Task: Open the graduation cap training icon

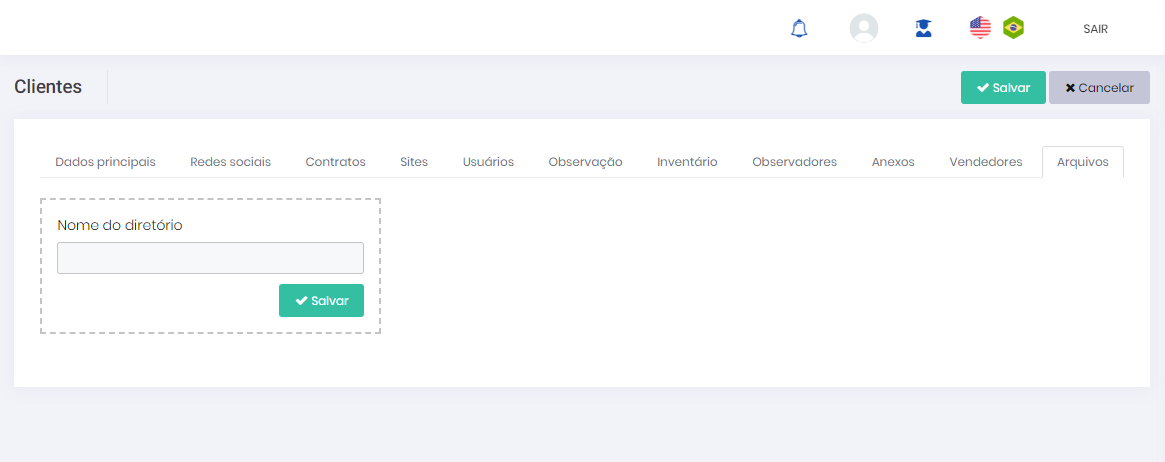Action: pos(923,28)
